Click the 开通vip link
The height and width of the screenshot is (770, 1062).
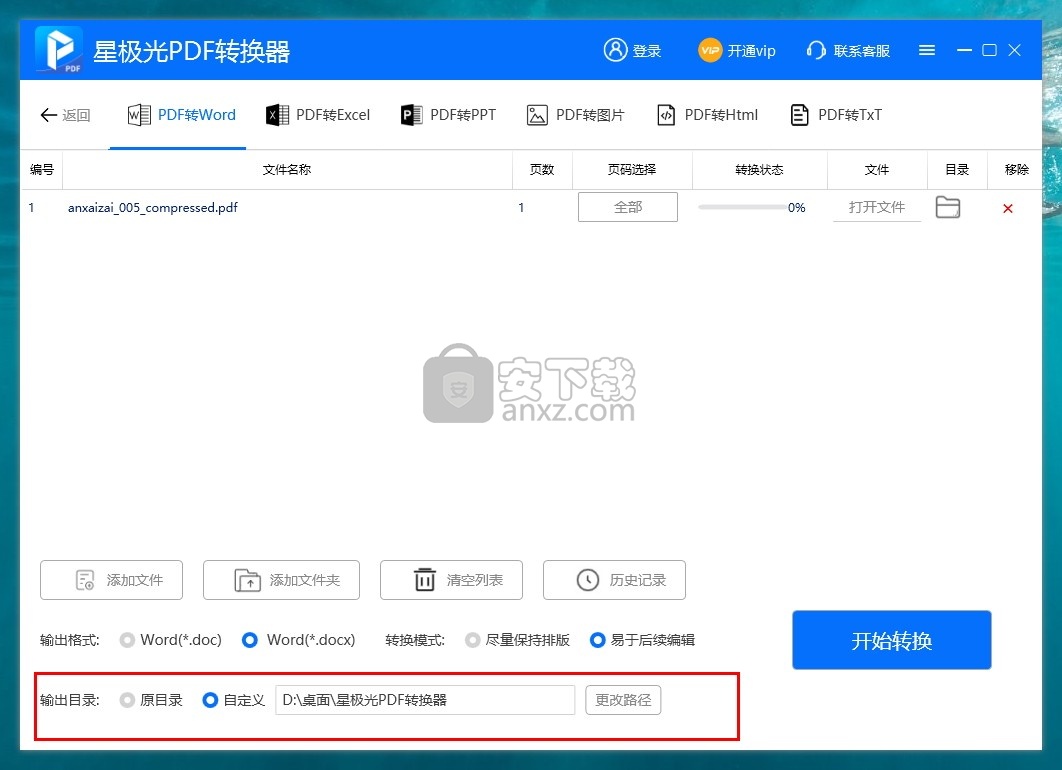coord(752,51)
